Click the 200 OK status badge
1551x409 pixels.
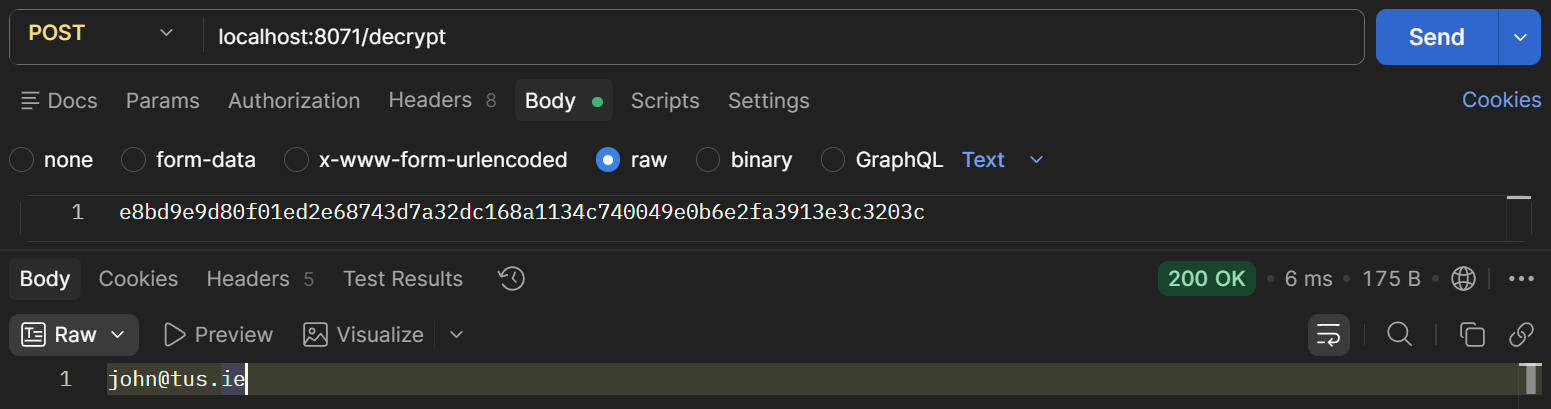[1207, 279]
